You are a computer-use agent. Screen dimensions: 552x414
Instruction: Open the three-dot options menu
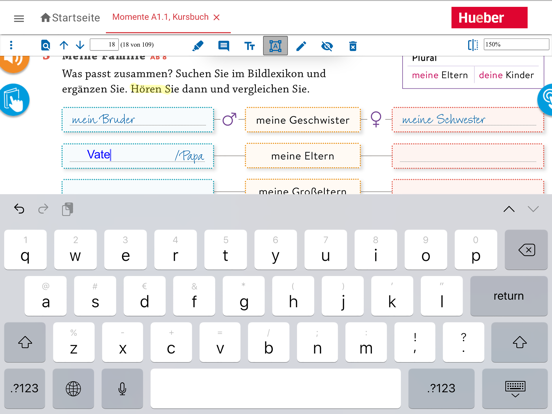[x=11, y=45]
